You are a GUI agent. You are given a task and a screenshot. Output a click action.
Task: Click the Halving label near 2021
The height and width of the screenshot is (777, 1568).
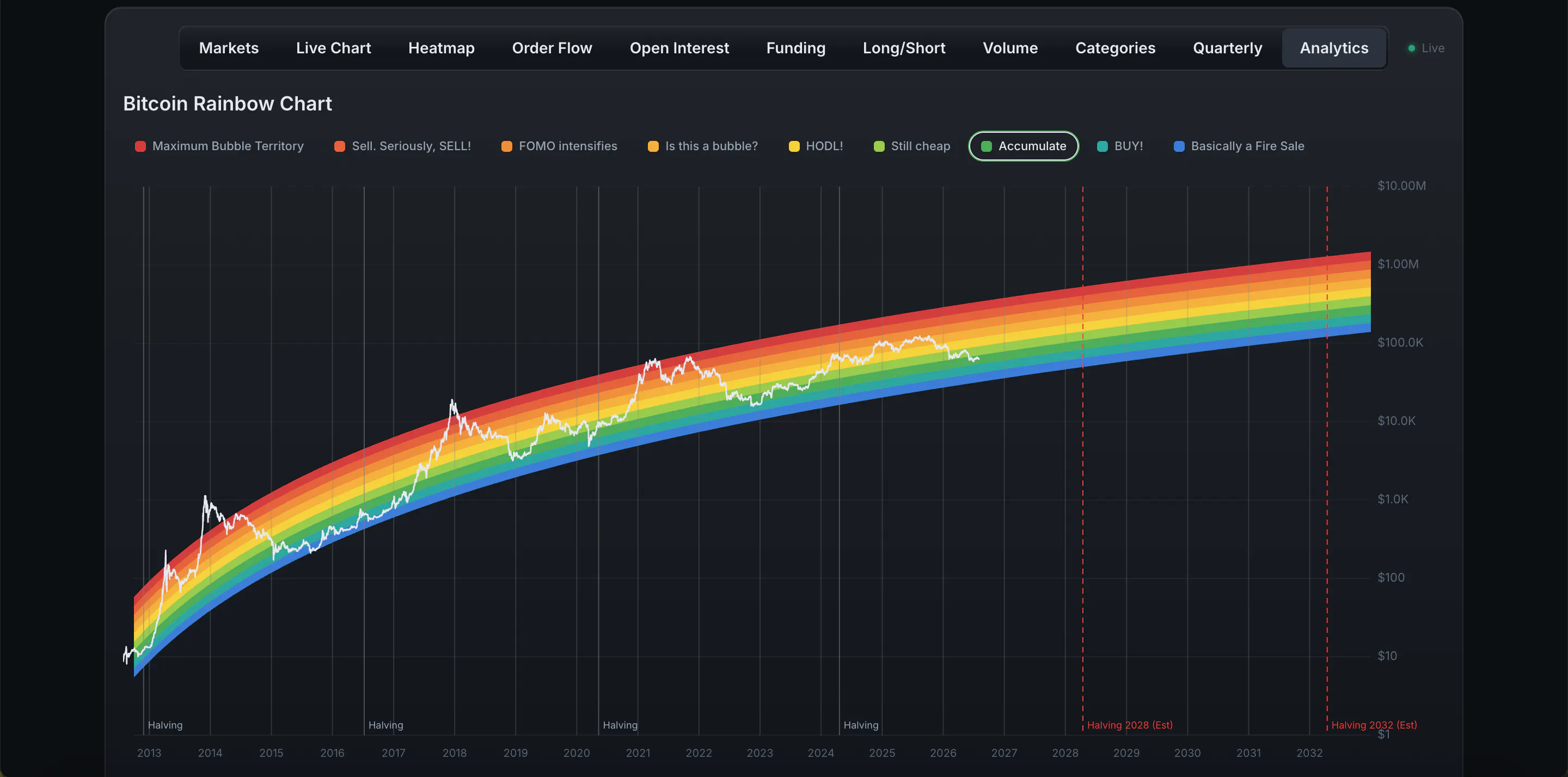(620, 725)
